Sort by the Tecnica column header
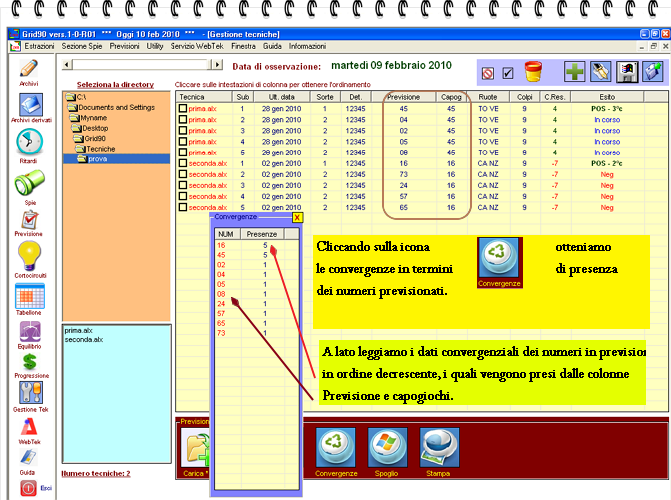 point(205,97)
